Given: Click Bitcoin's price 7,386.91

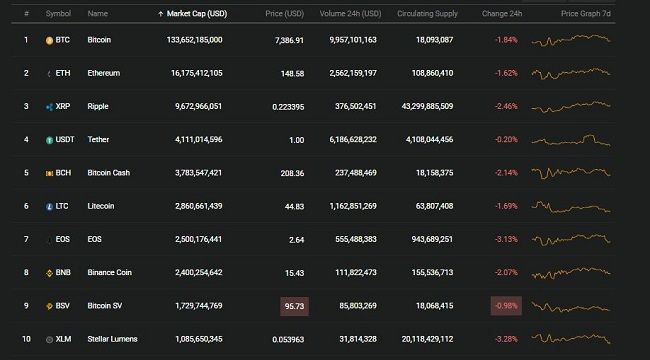Looking at the screenshot, I should [289, 40].
